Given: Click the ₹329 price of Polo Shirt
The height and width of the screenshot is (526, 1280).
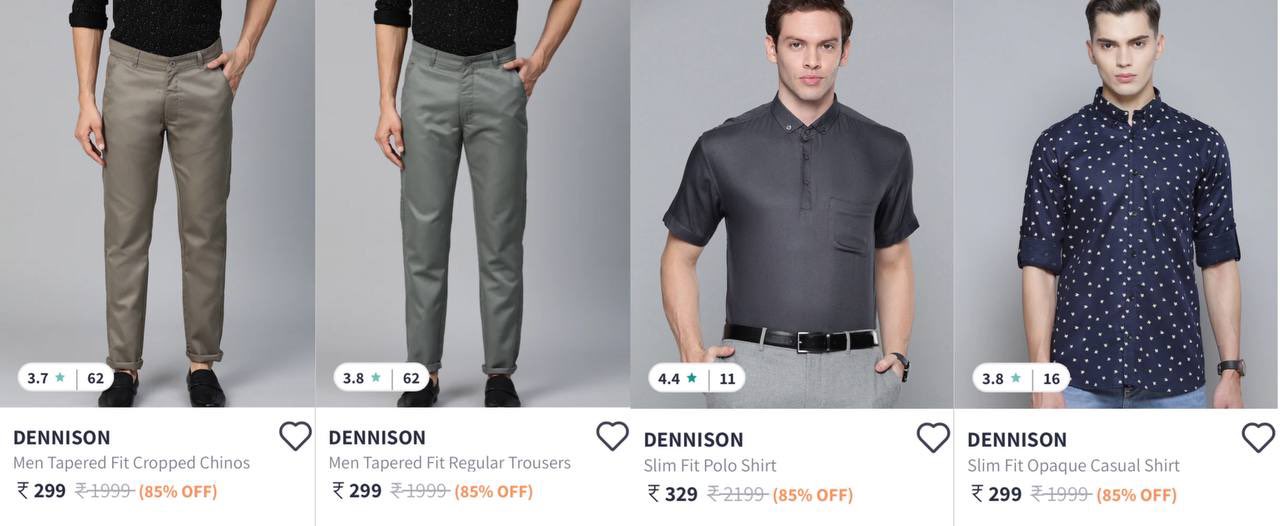Looking at the screenshot, I should coord(673,494).
